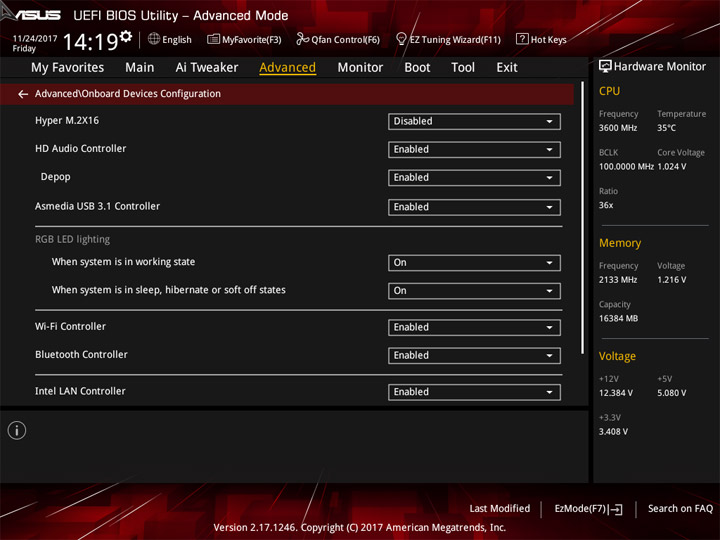The height and width of the screenshot is (540, 720).
Task: Click Hot Keys label
Action: [548, 40]
